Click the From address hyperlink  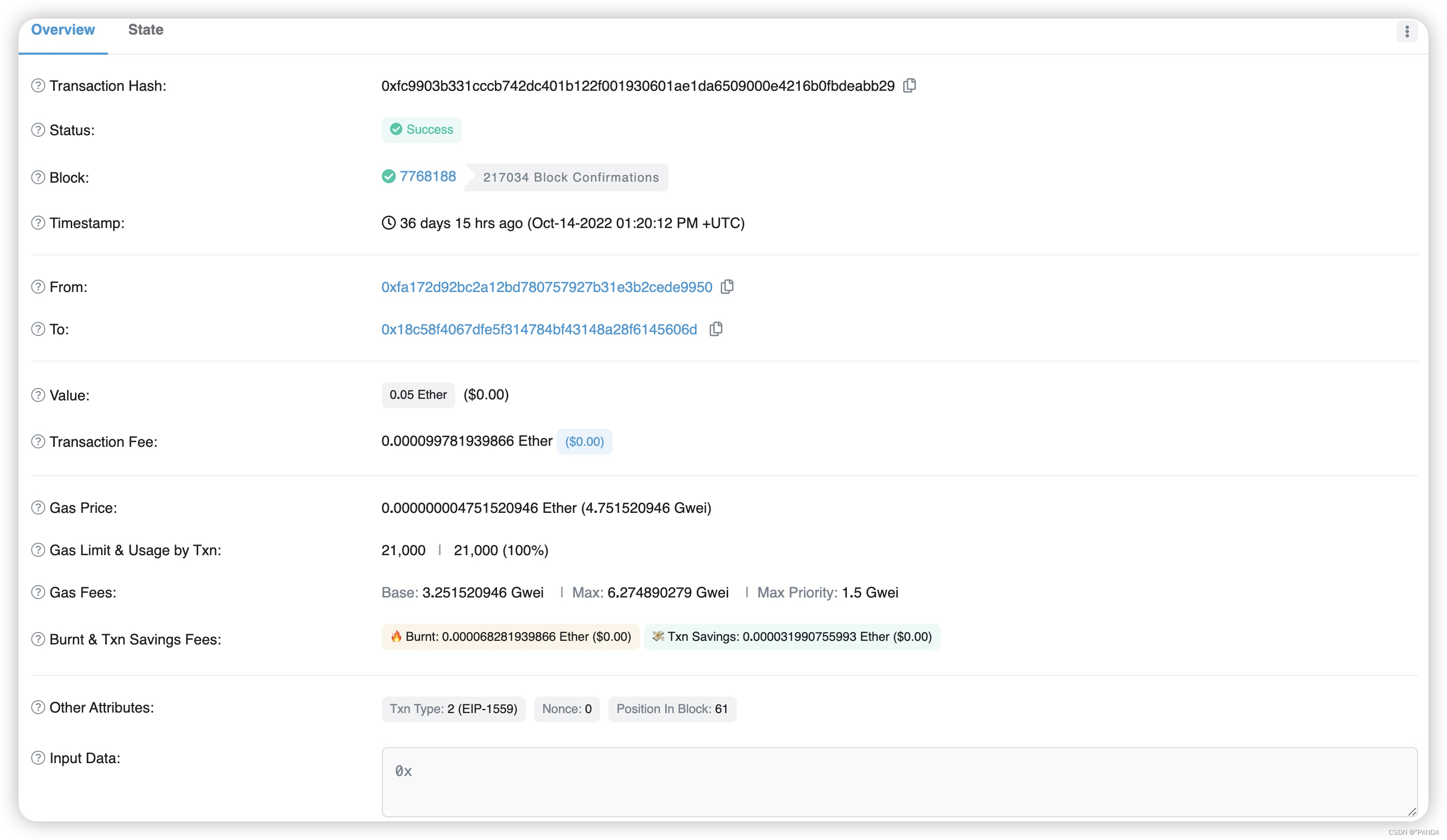[x=547, y=287]
